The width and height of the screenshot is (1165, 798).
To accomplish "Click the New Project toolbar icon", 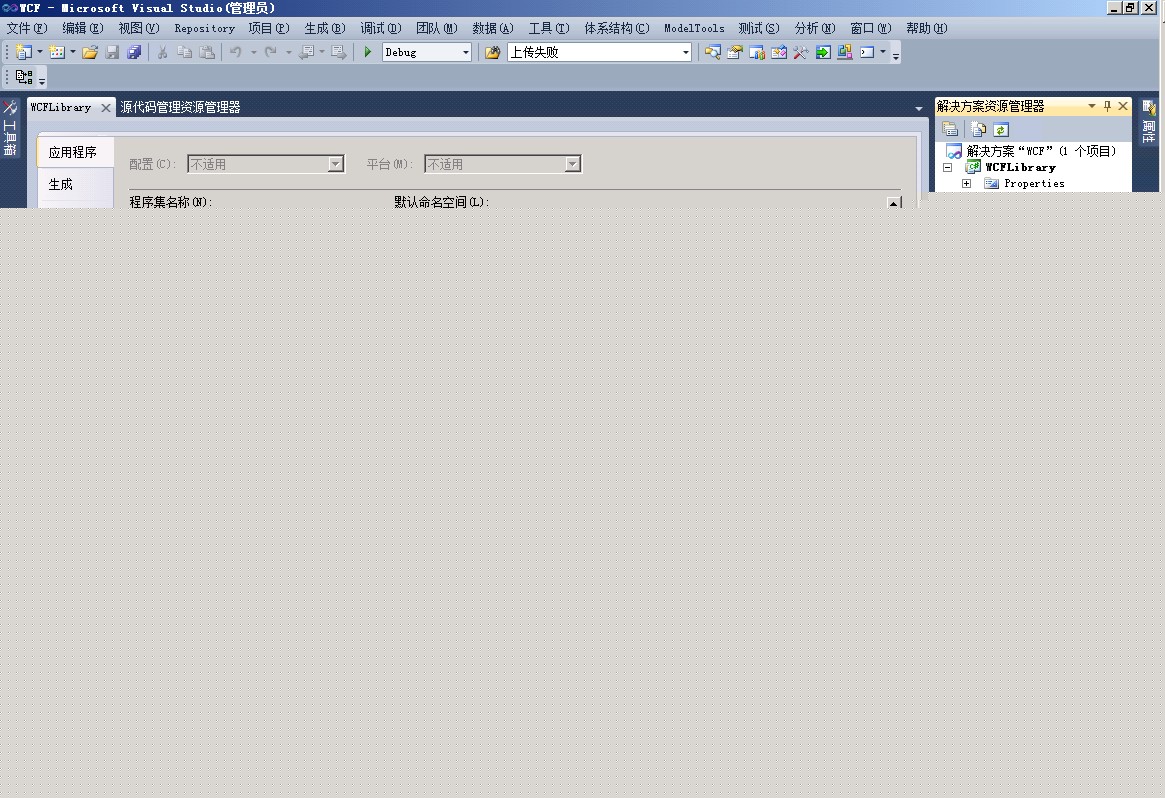I will (x=24, y=52).
